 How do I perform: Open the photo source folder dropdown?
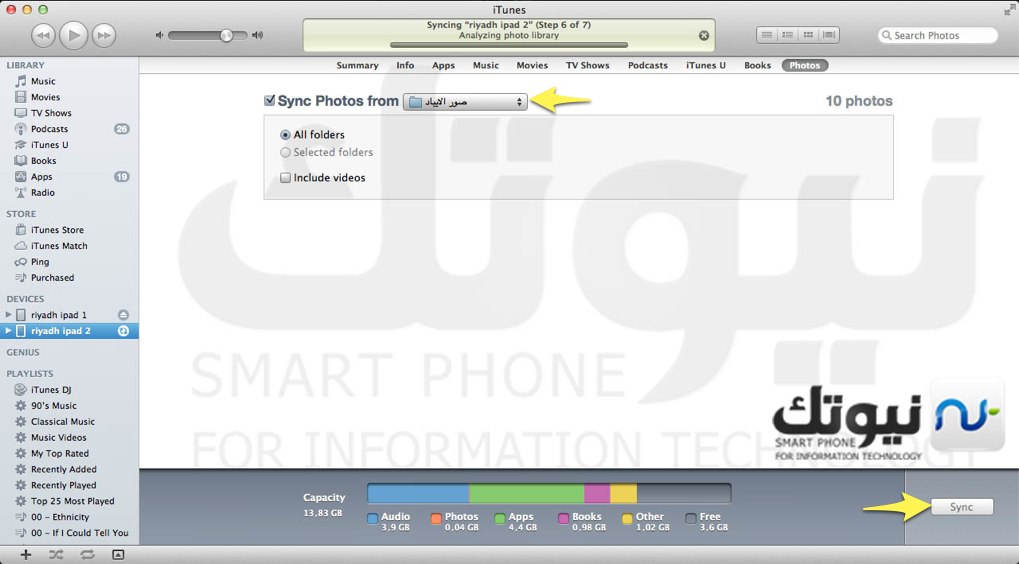point(465,101)
